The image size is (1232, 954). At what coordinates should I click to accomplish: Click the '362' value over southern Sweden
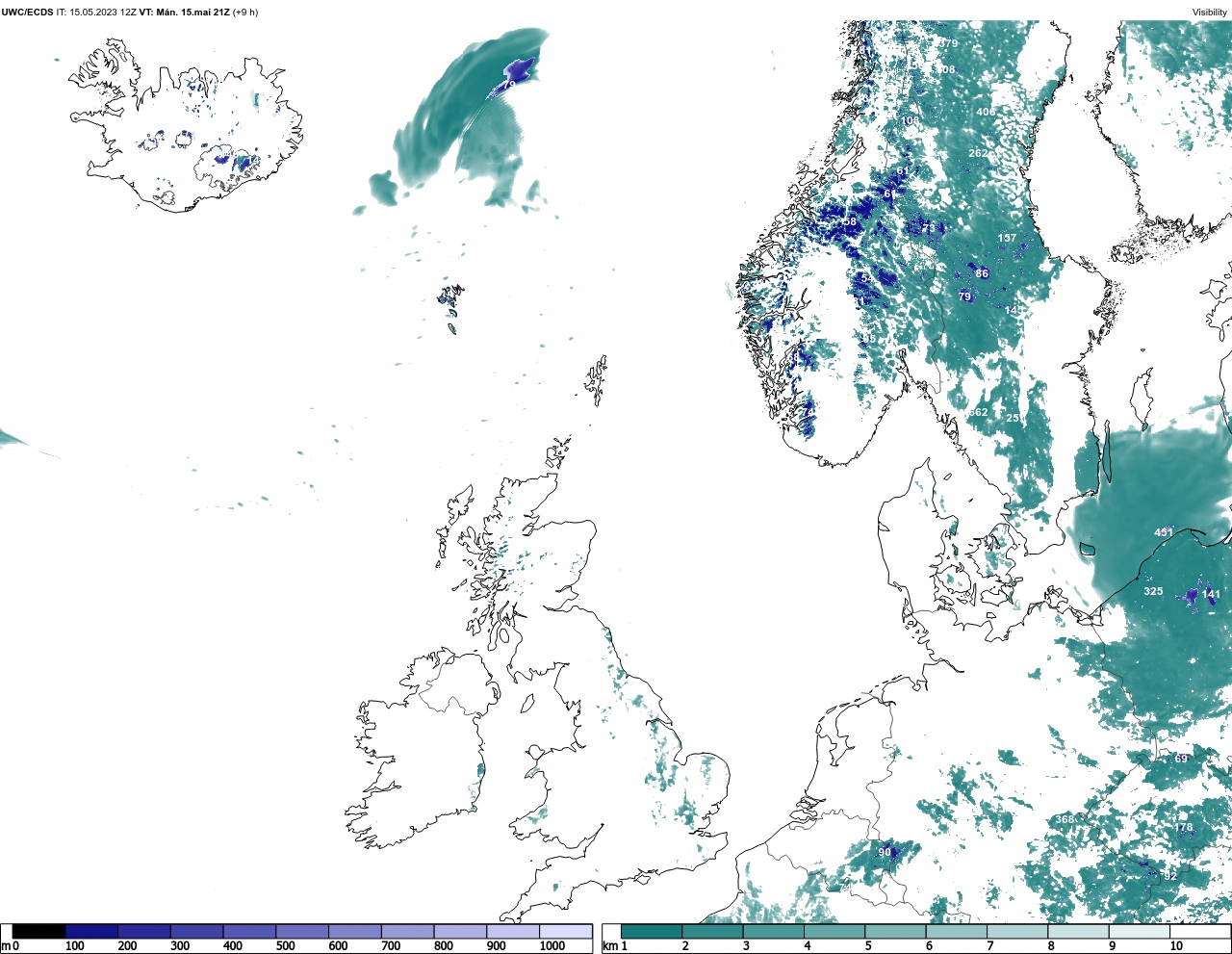[x=978, y=412]
